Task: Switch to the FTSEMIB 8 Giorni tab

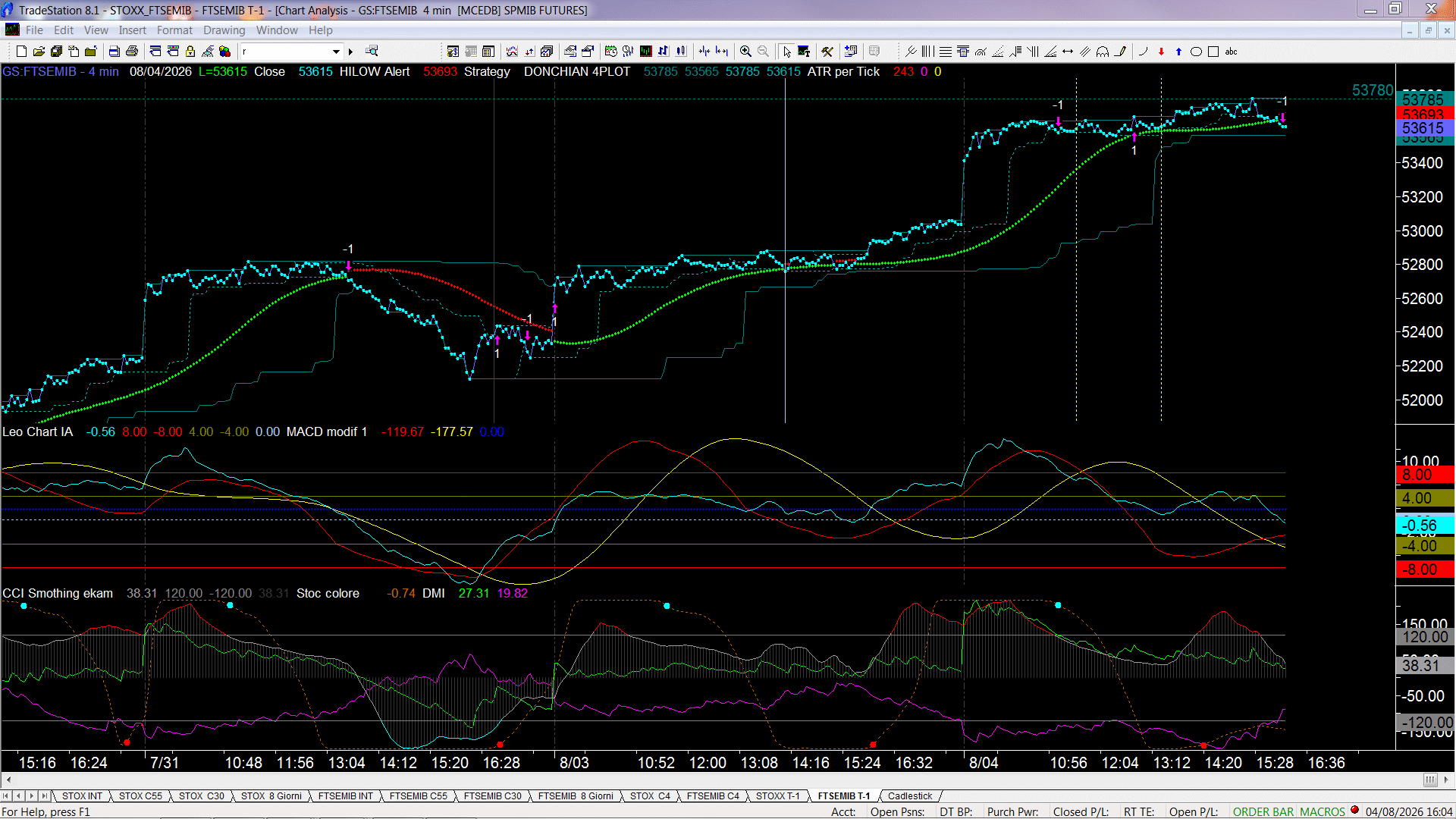Action: point(576,796)
